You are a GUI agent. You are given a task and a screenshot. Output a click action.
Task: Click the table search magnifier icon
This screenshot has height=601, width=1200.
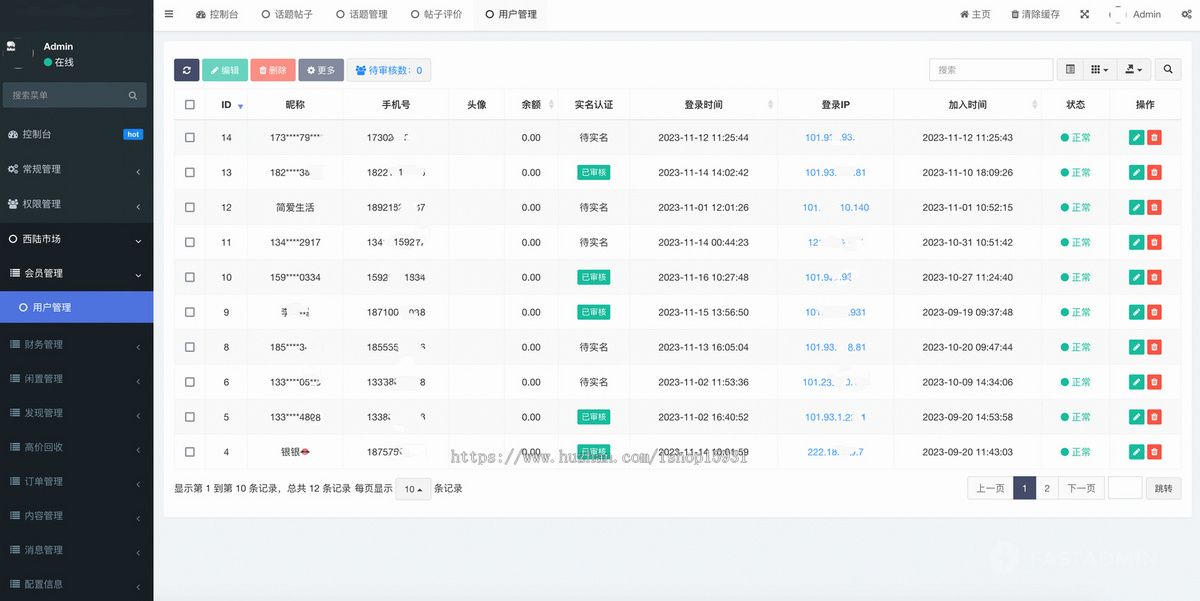click(x=1167, y=70)
